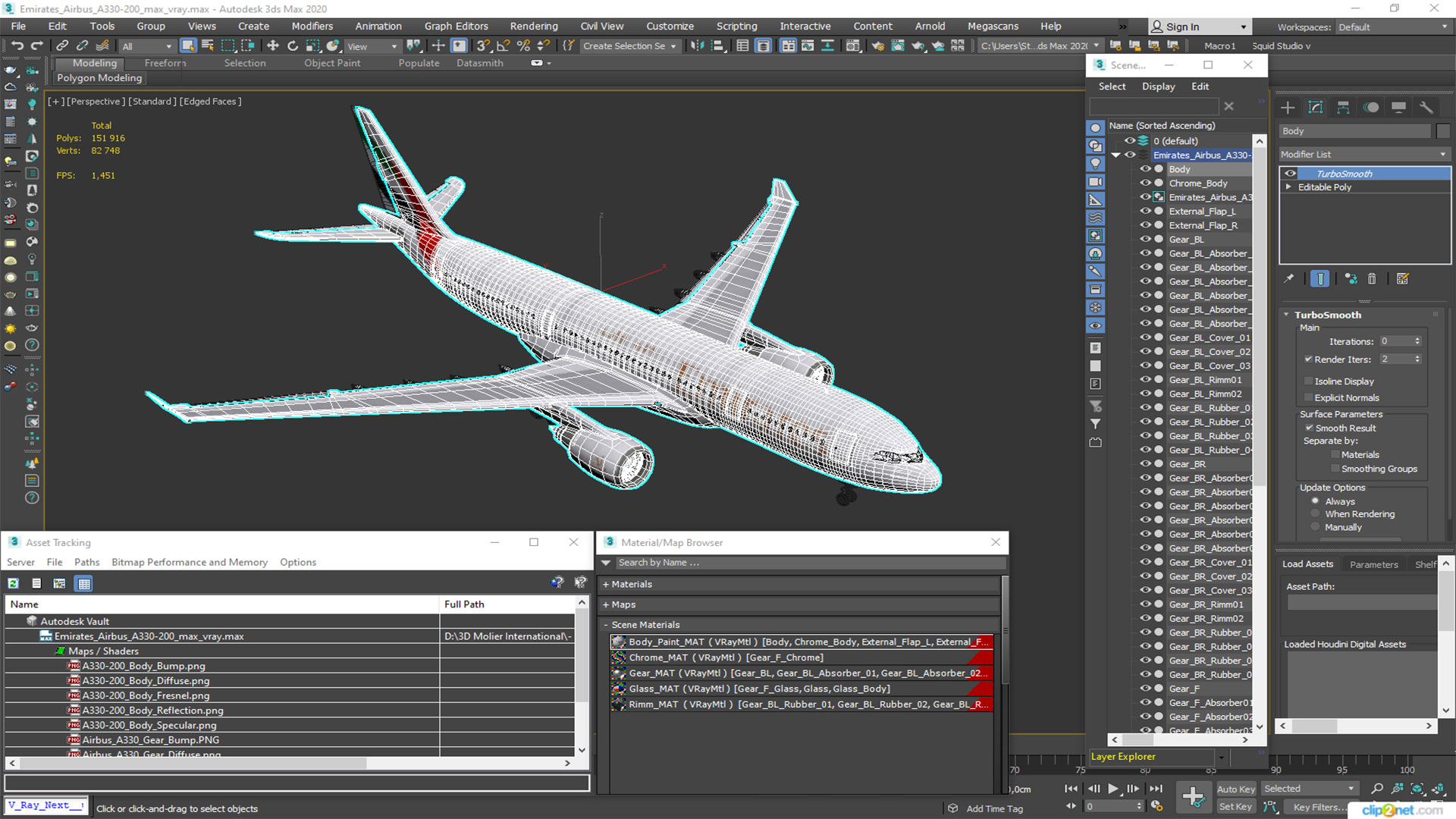
Task: Switch Asset Tracking to table view icon
Action: click(84, 583)
